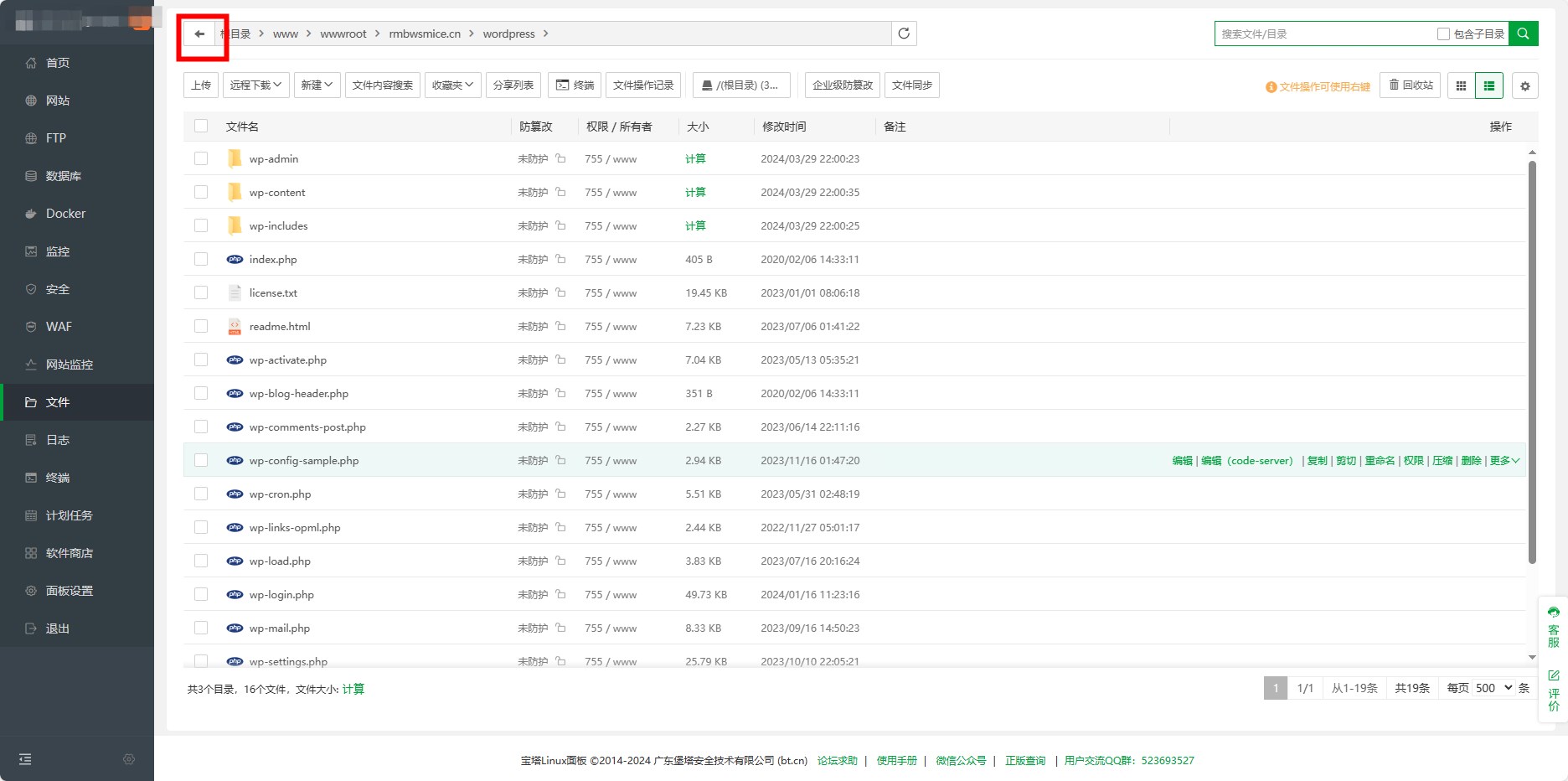
Task: Open the share list (分享列表)
Action: coord(513,85)
